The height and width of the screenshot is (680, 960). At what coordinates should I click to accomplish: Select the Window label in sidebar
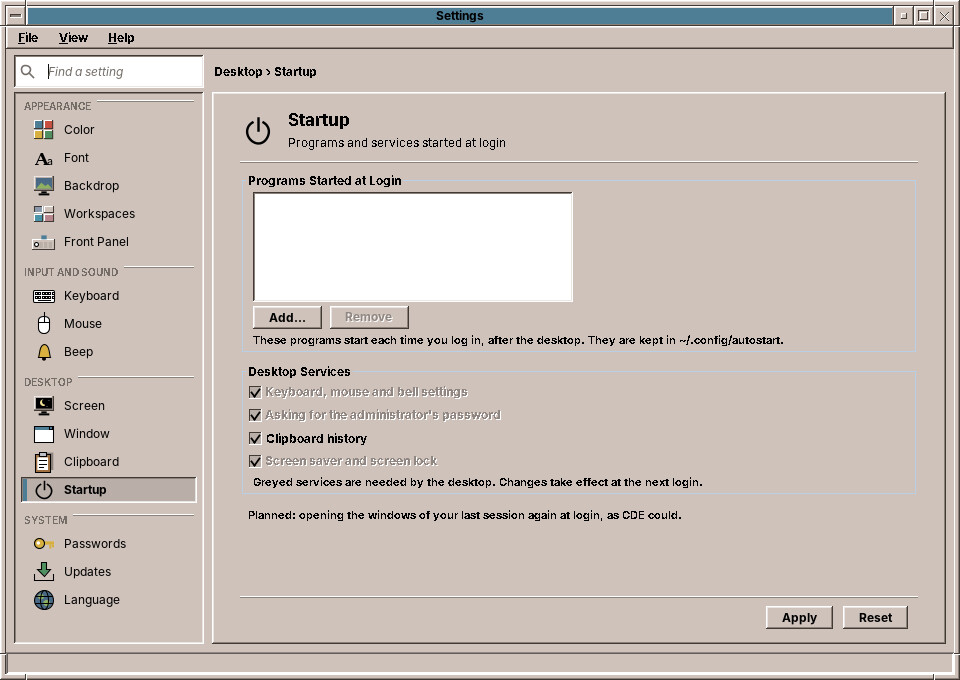(x=86, y=434)
